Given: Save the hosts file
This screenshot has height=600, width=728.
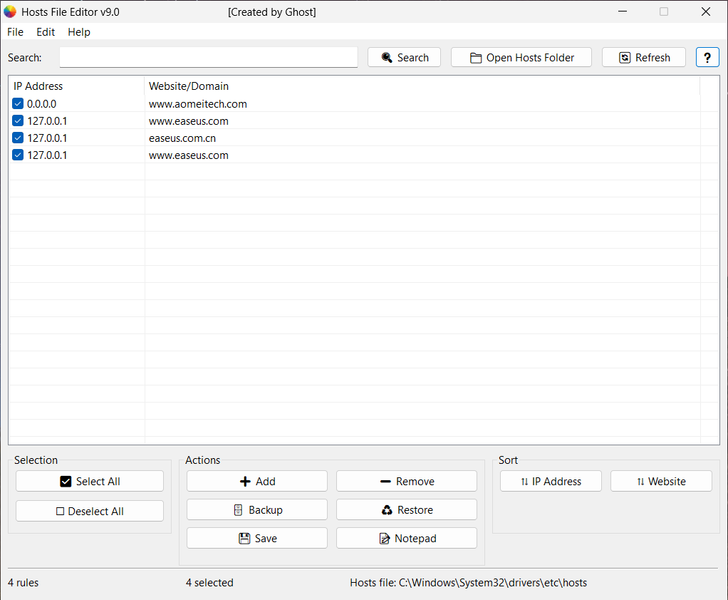Looking at the screenshot, I should [257, 538].
